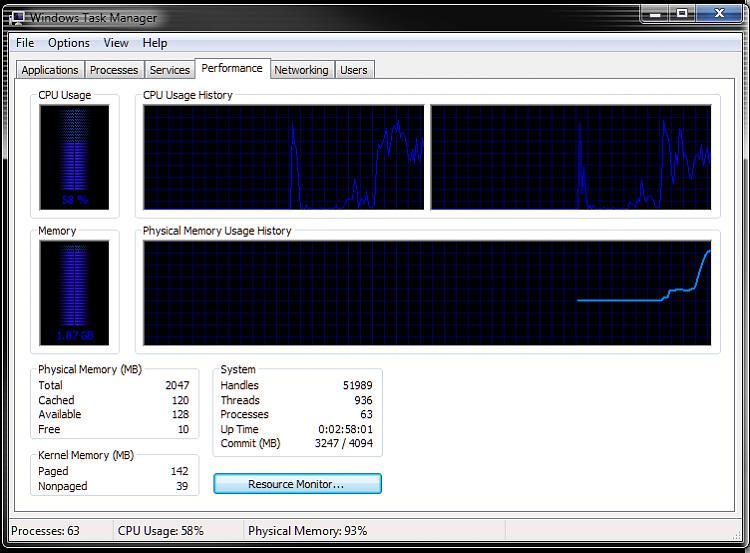Open the Options menu
The height and width of the screenshot is (553, 750).
click(68, 43)
